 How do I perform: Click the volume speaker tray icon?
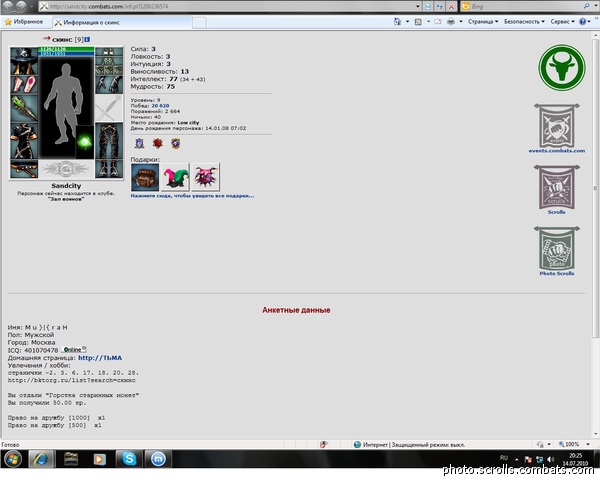(x=550, y=459)
